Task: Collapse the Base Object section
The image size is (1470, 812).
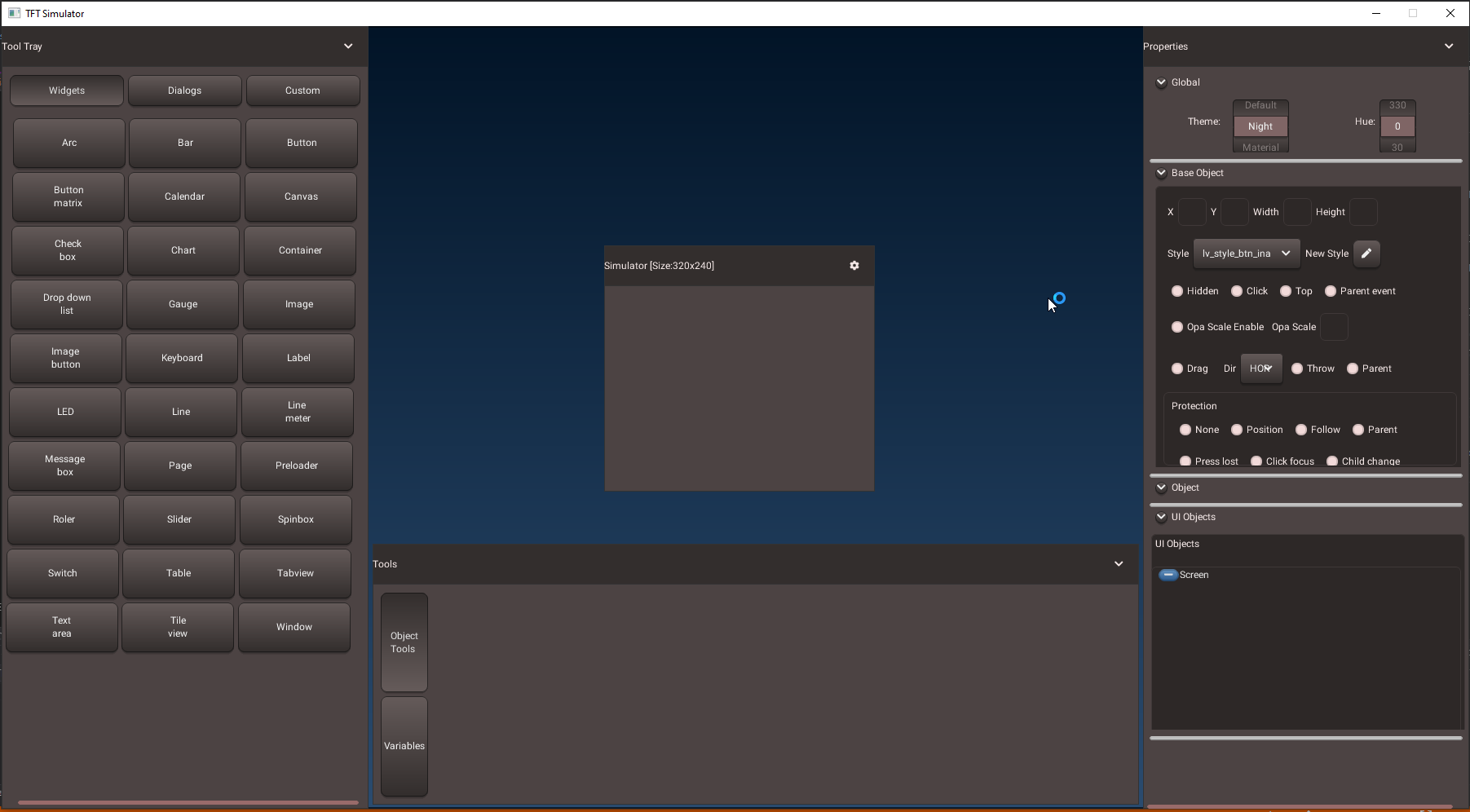Action: click(x=1161, y=173)
